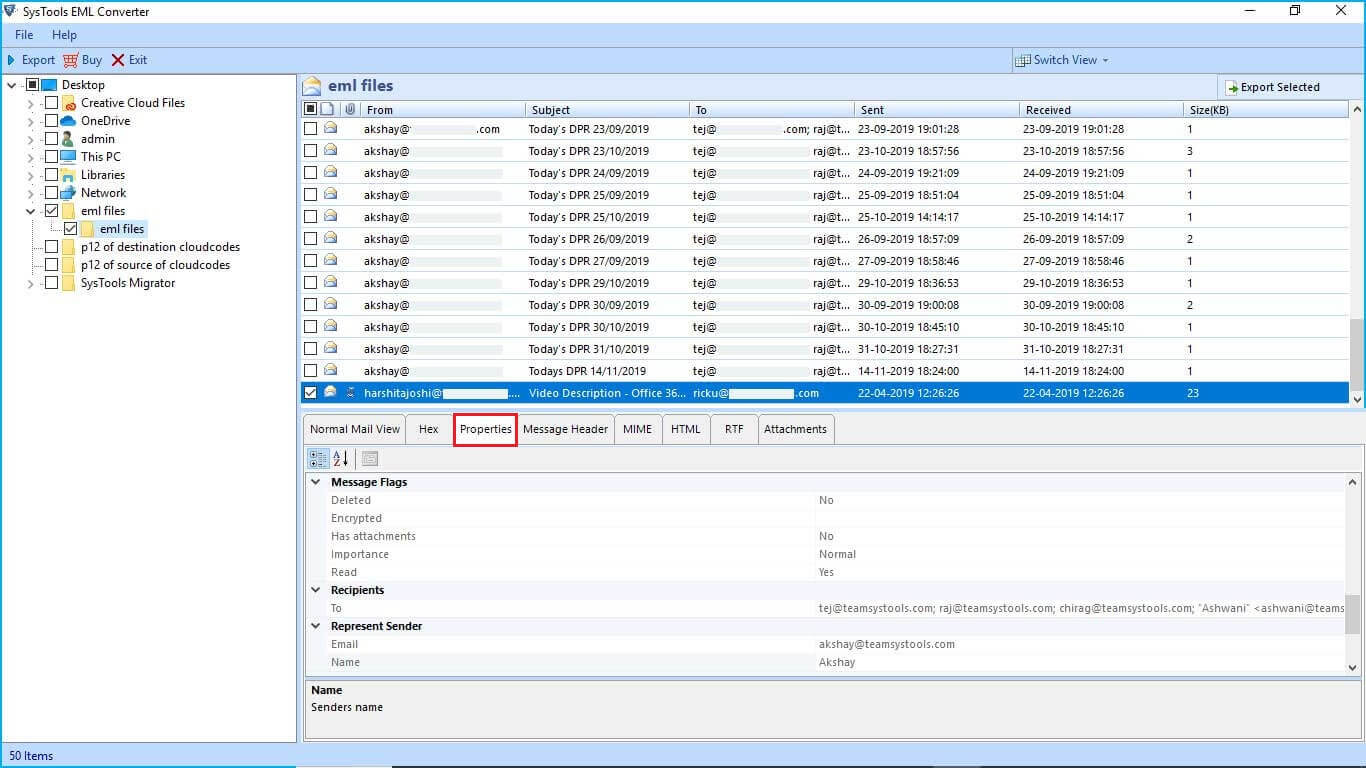Viewport: 1366px width, 768px height.
Task: Click envelope icon of Today's DPR 31/10/2019 row
Action: (x=330, y=349)
